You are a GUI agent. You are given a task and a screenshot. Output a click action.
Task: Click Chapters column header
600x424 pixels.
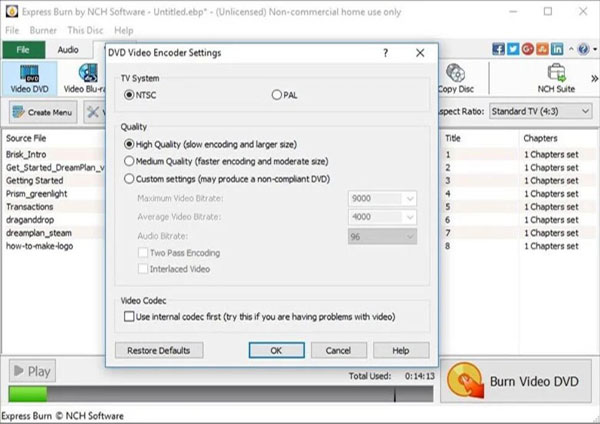(x=540, y=138)
